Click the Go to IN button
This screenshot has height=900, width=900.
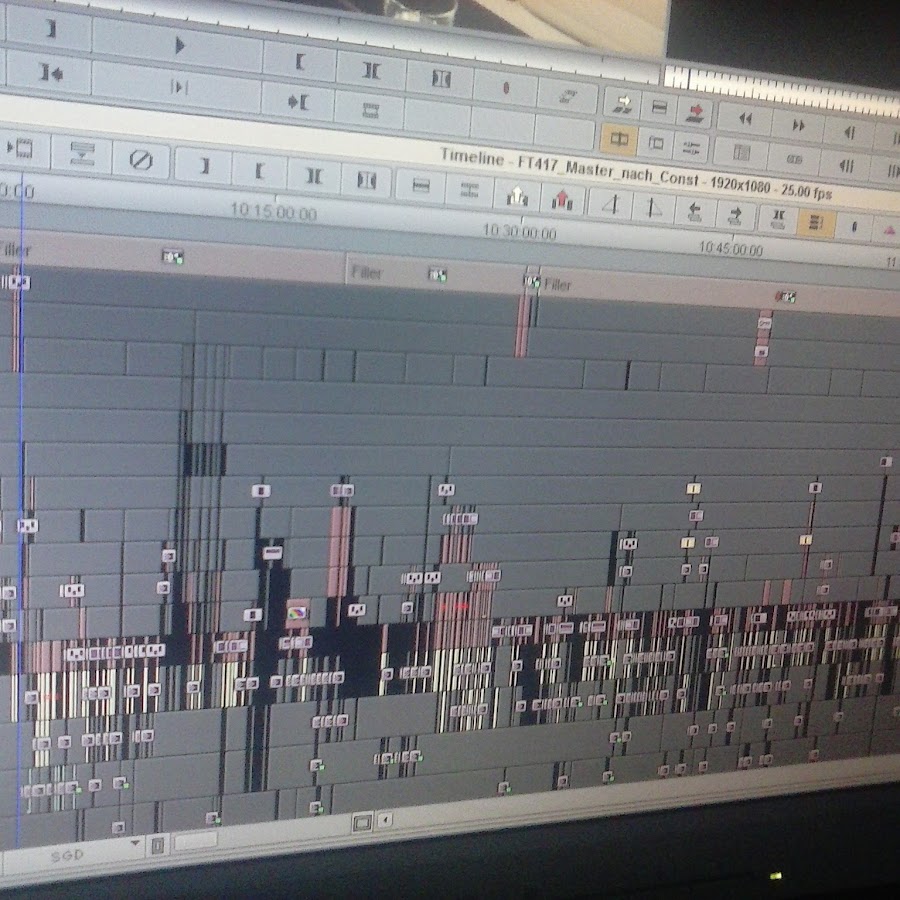[51, 72]
